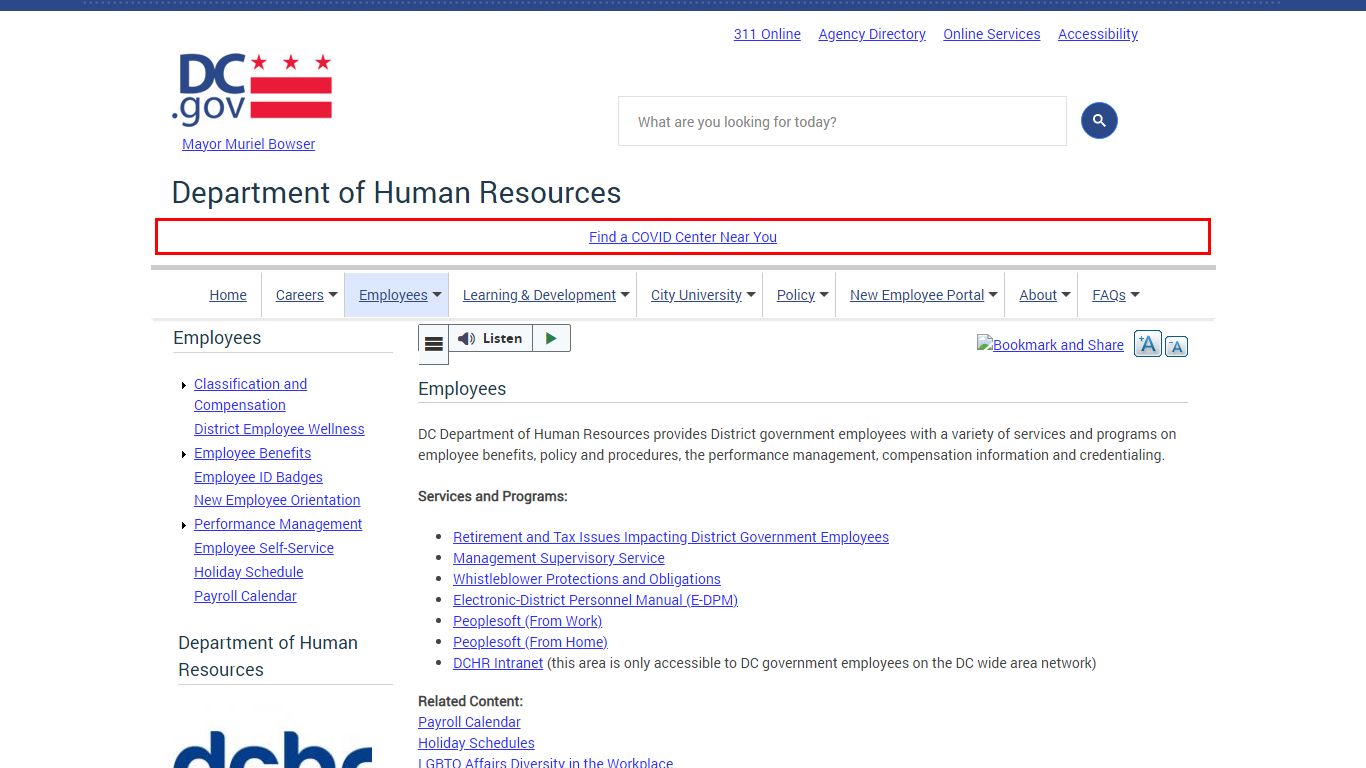Open Whistleblower Protections and Obligations link
Screen dimensions: 1366x768
click(587, 579)
